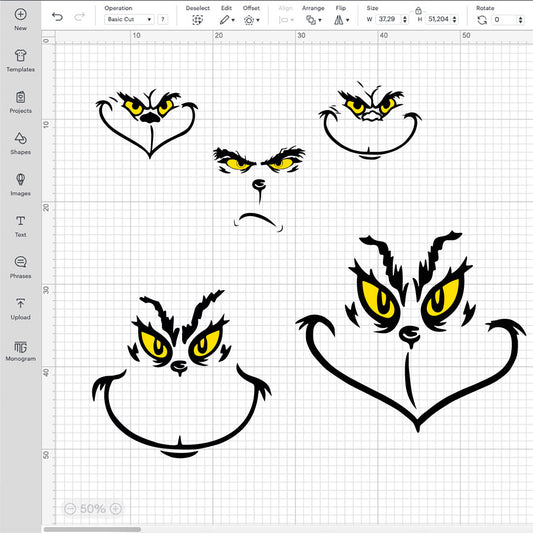533x533 pixels.
Task: Open the Projects panel
Action: 20,102
